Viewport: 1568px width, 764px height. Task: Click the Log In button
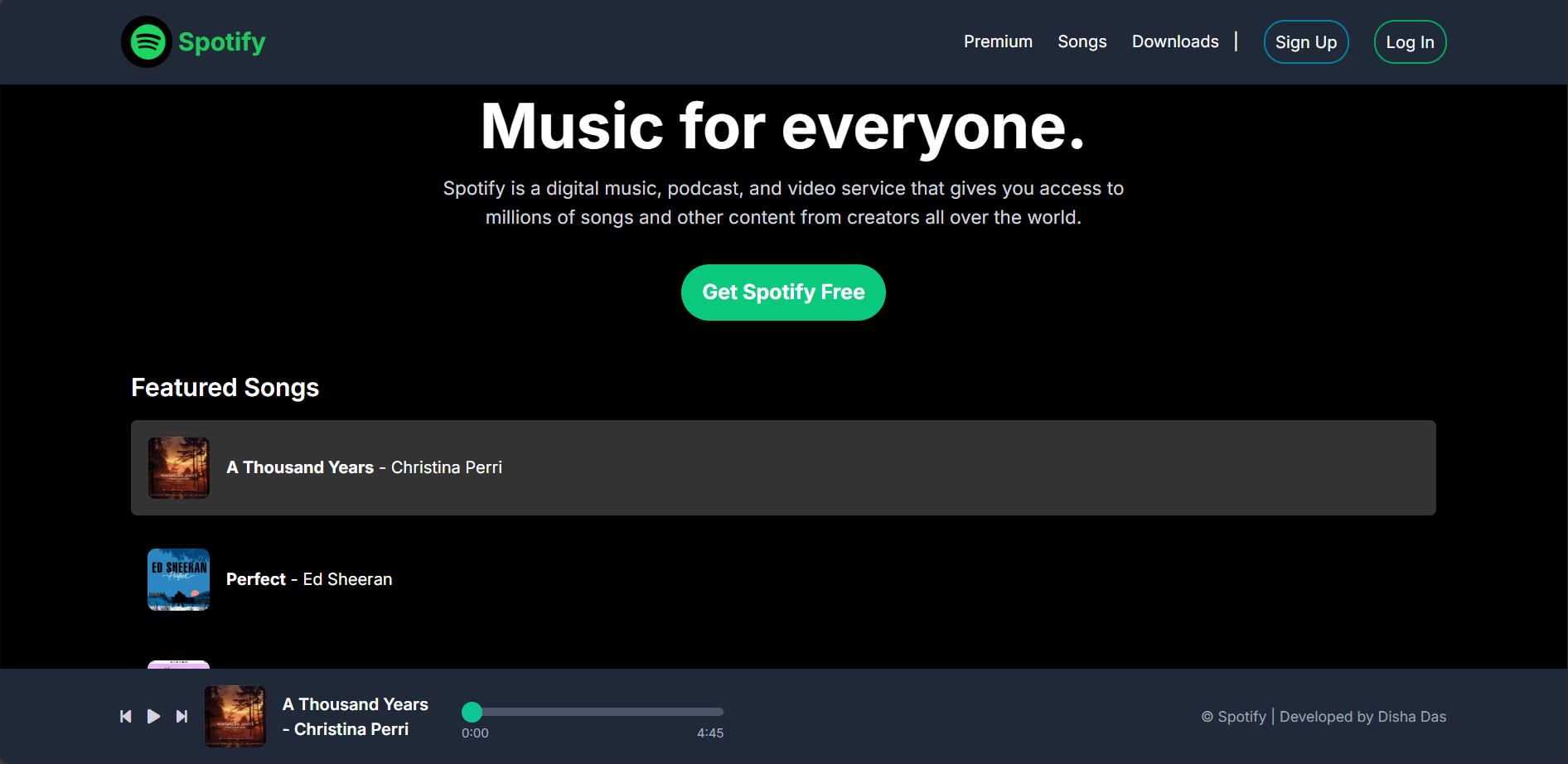click(1410, 42)
